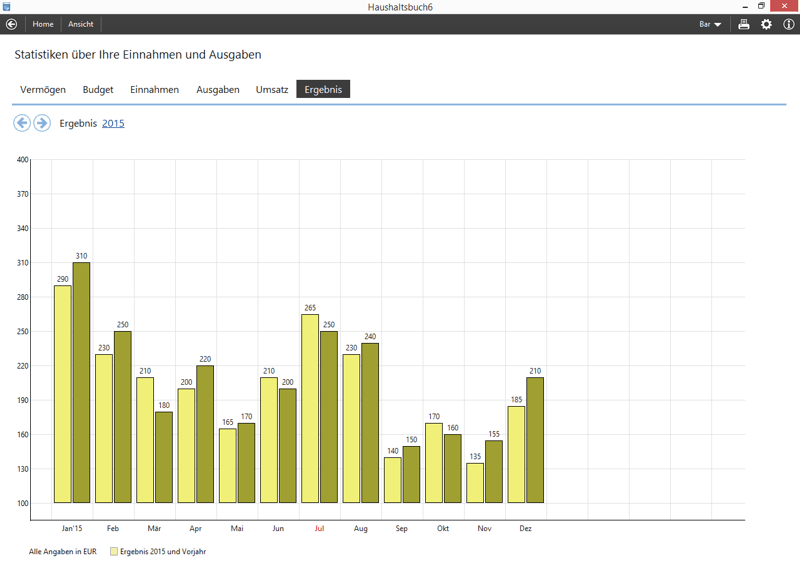
Task: Restore the window size
Action: [761, 7]
